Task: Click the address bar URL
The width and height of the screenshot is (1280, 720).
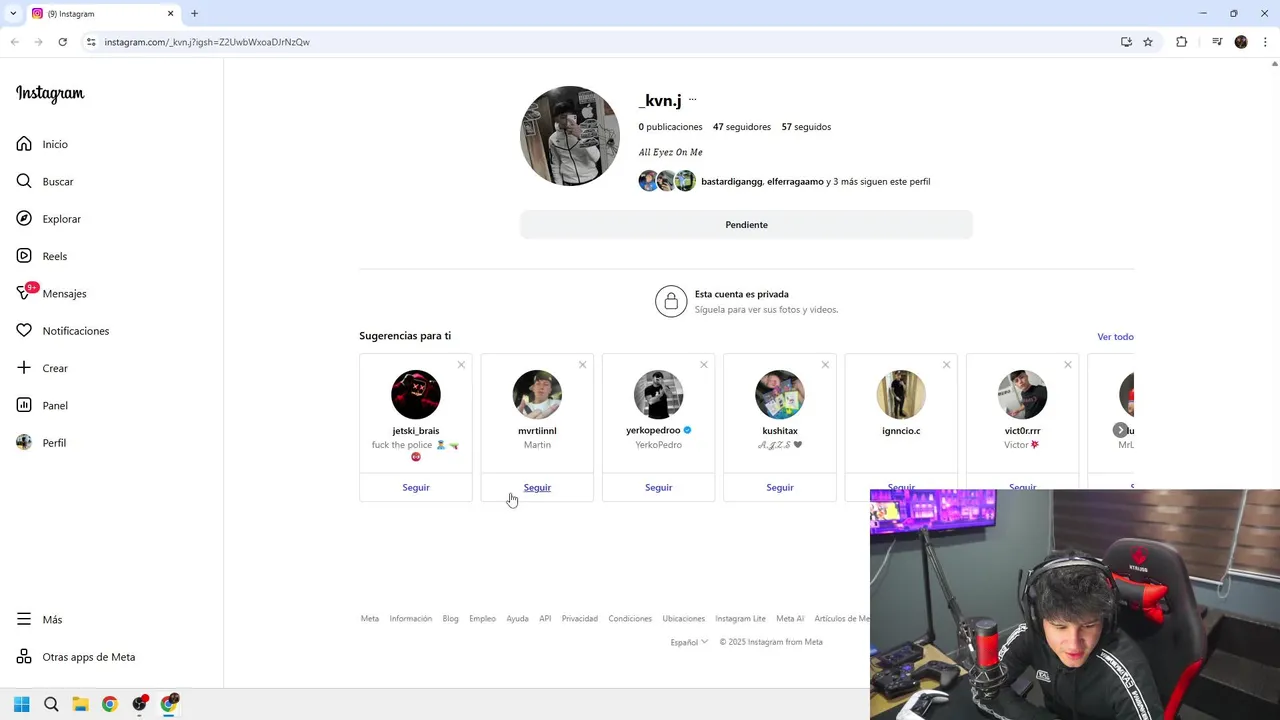Action: click(207, 42)
